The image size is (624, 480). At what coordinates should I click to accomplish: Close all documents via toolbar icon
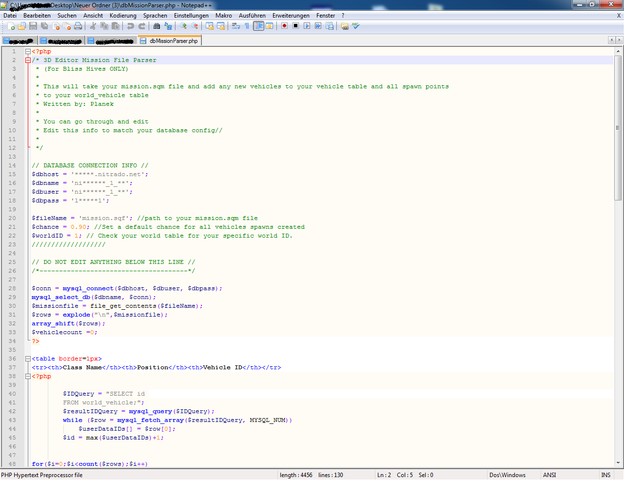(x=67, y=26)
